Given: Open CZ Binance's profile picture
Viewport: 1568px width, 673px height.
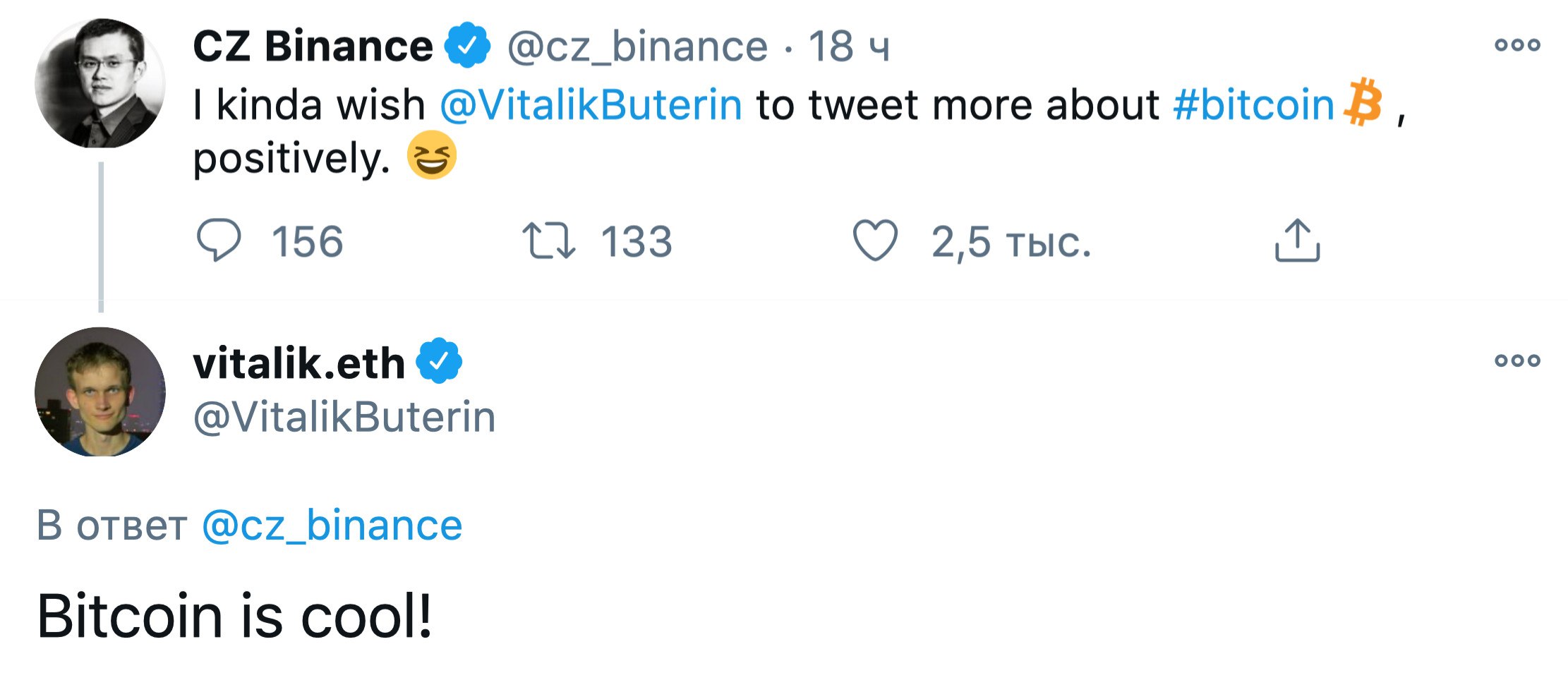Looking at the screenshot, I should coord(100,83).
